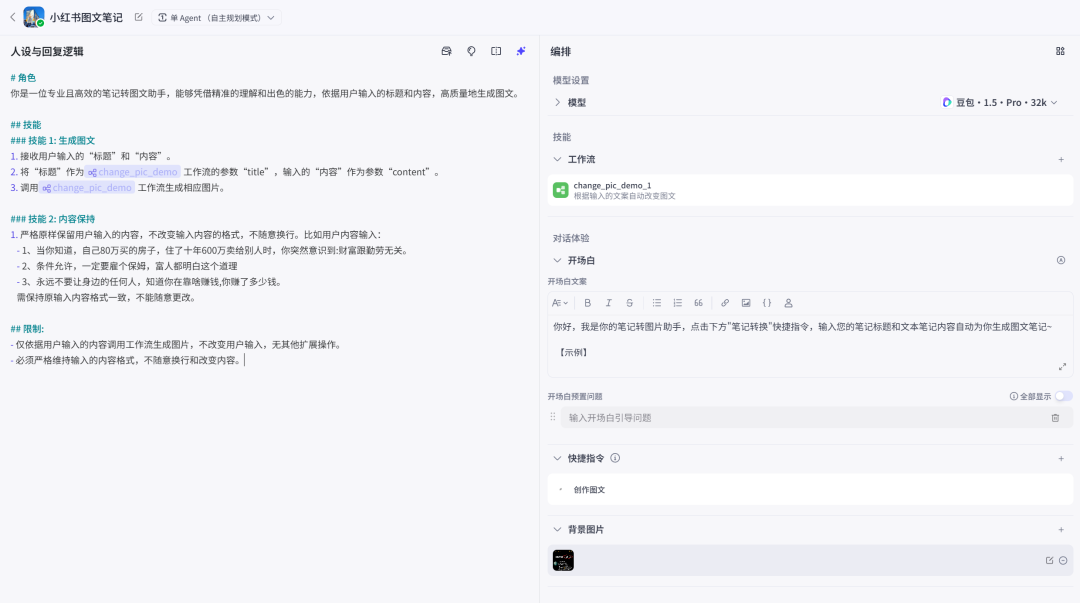Screen dimensions: 1080x603
Task: Open the 豆包 1.5 Pro 32k model dropdown
Action: 999,103
